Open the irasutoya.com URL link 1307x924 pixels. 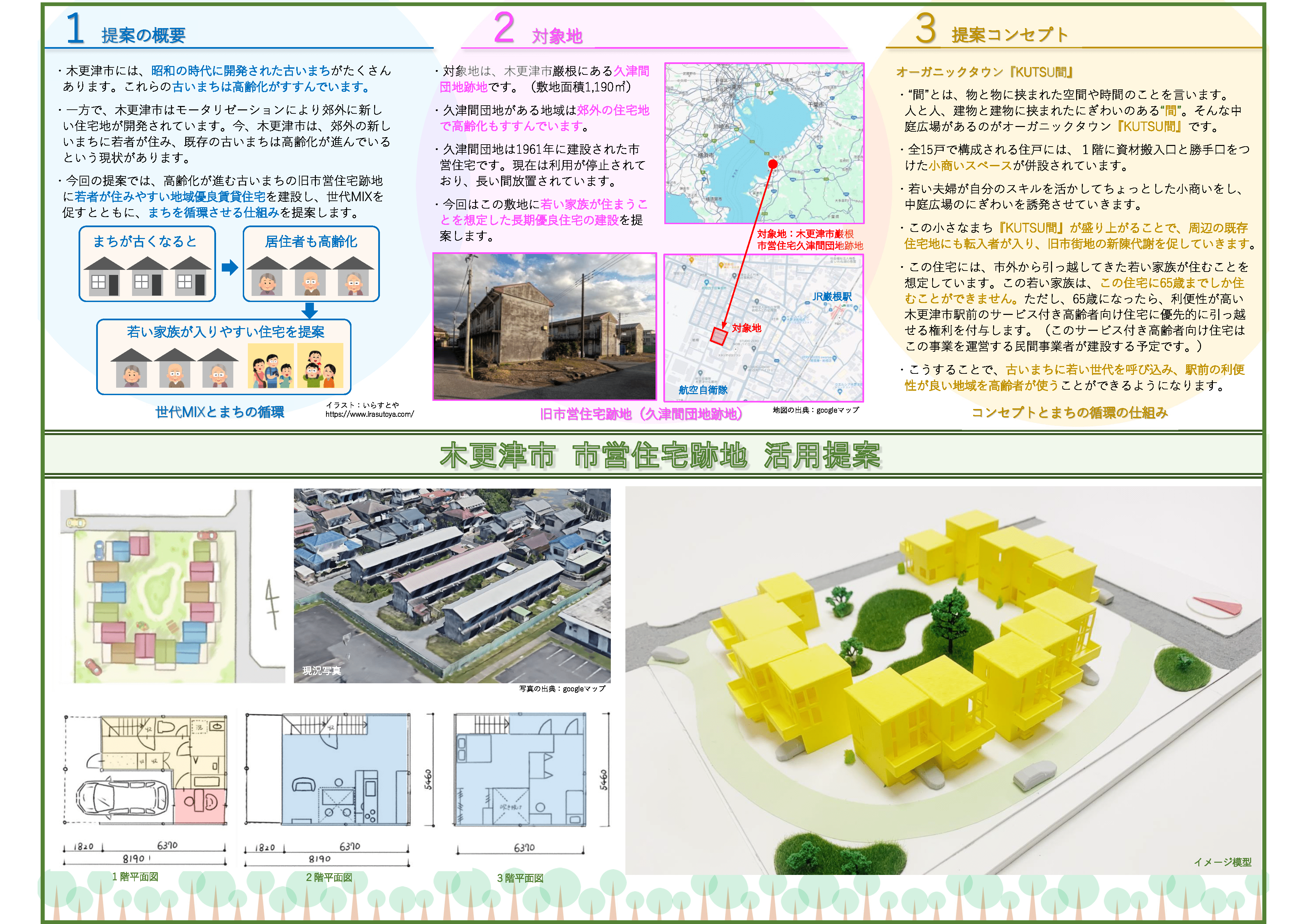[369, 414]
